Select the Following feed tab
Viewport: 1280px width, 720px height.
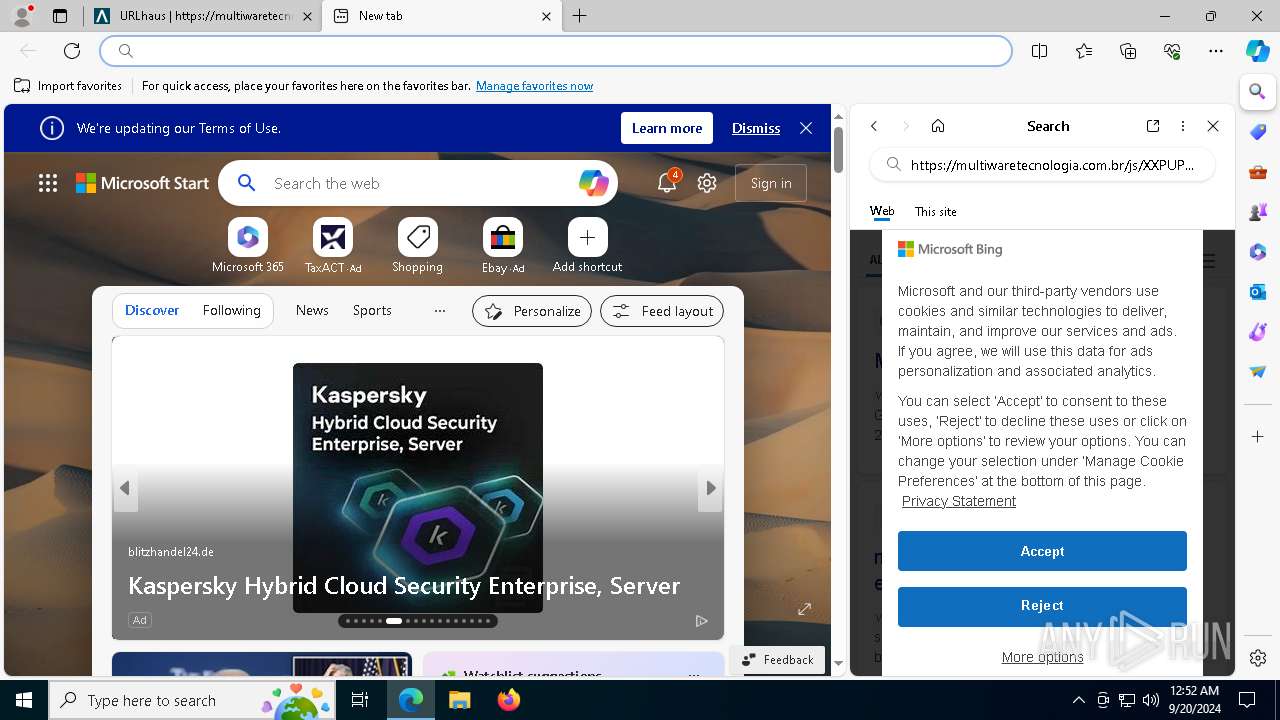point(232,311)
